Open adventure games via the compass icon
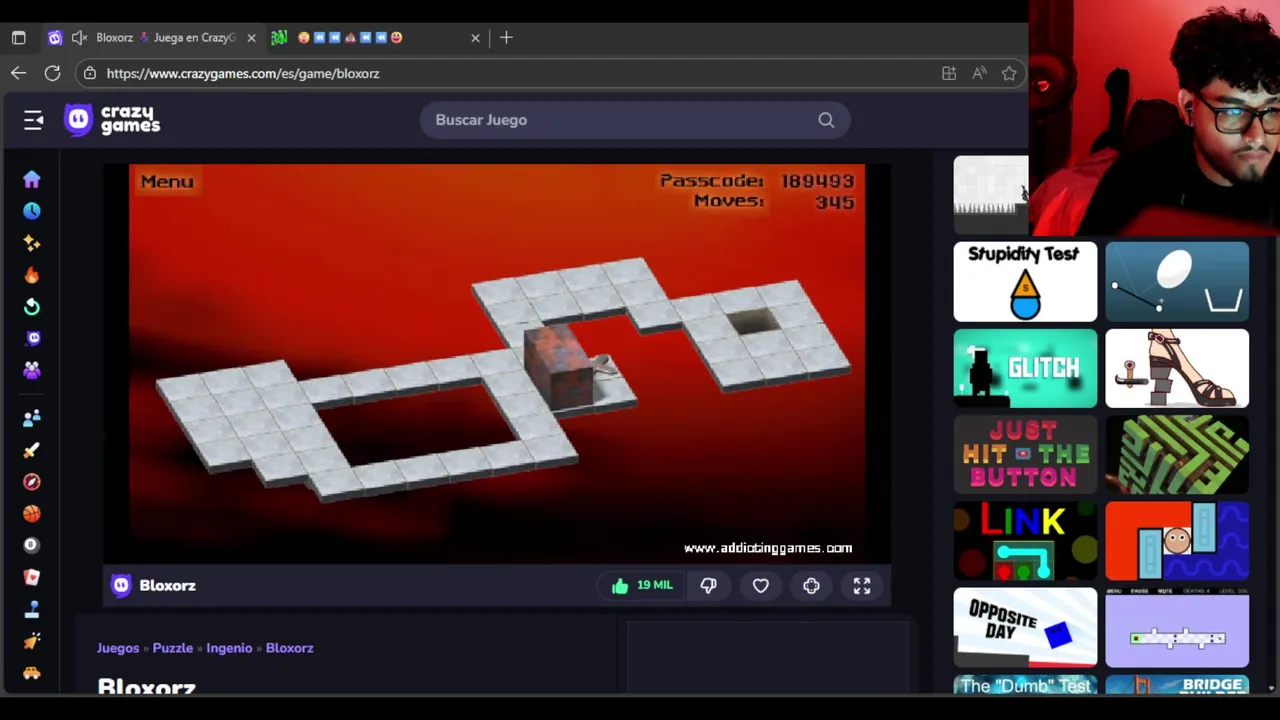The width and height of the screenshot is (1280, 720). point(32,482)
